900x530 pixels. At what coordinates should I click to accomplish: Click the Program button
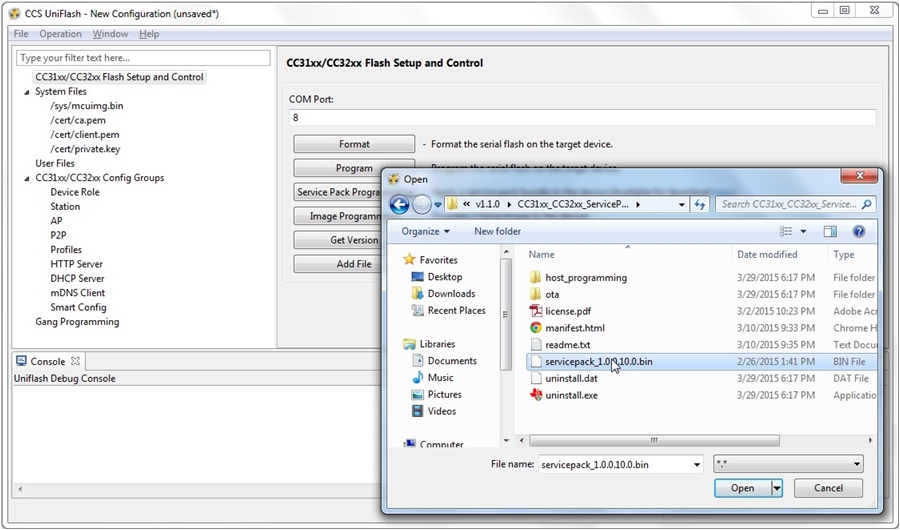point(354,168)
